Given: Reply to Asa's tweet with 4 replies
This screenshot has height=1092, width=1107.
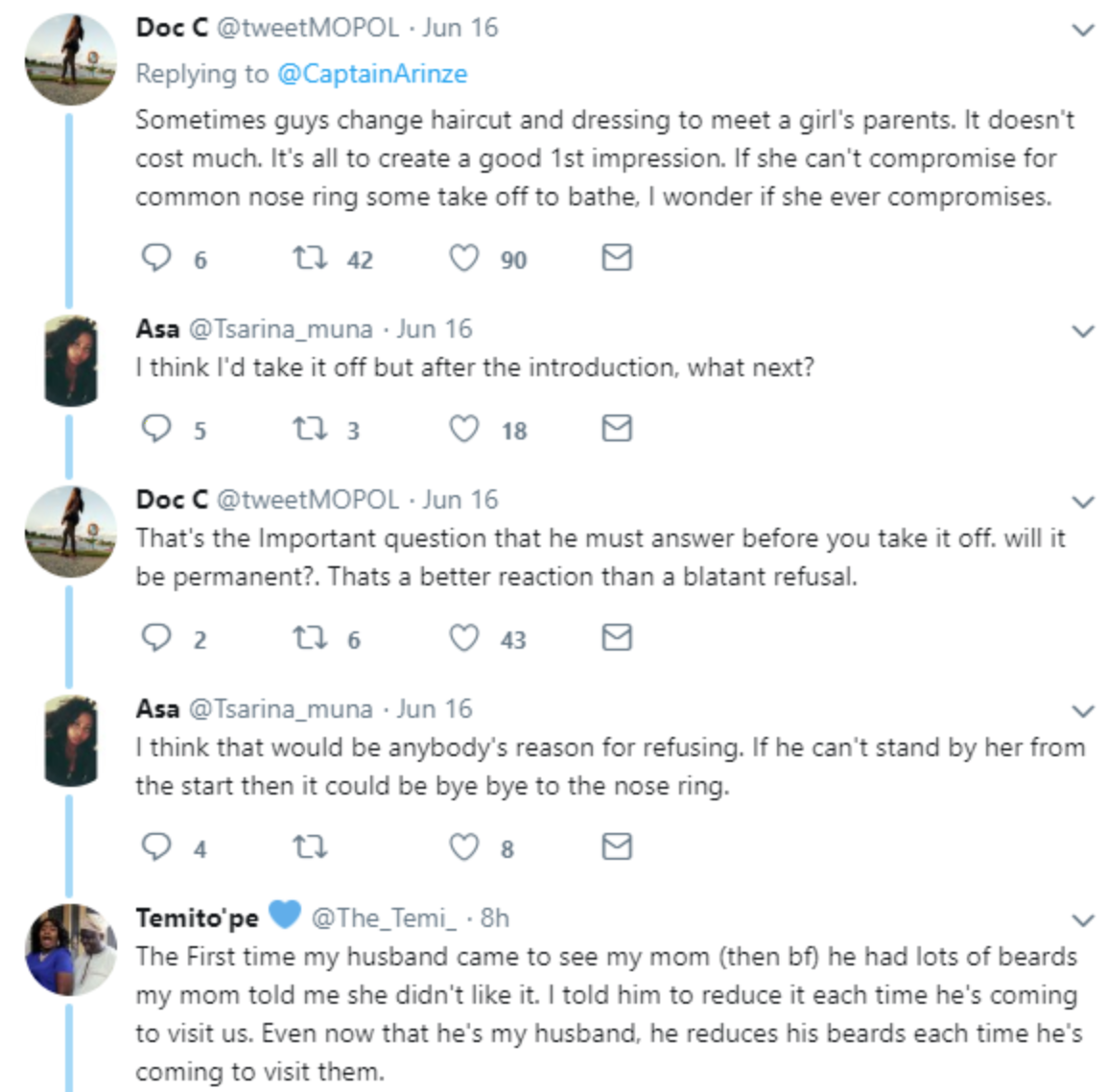Looking at the screenshot, I should click(x=156, y=846).
